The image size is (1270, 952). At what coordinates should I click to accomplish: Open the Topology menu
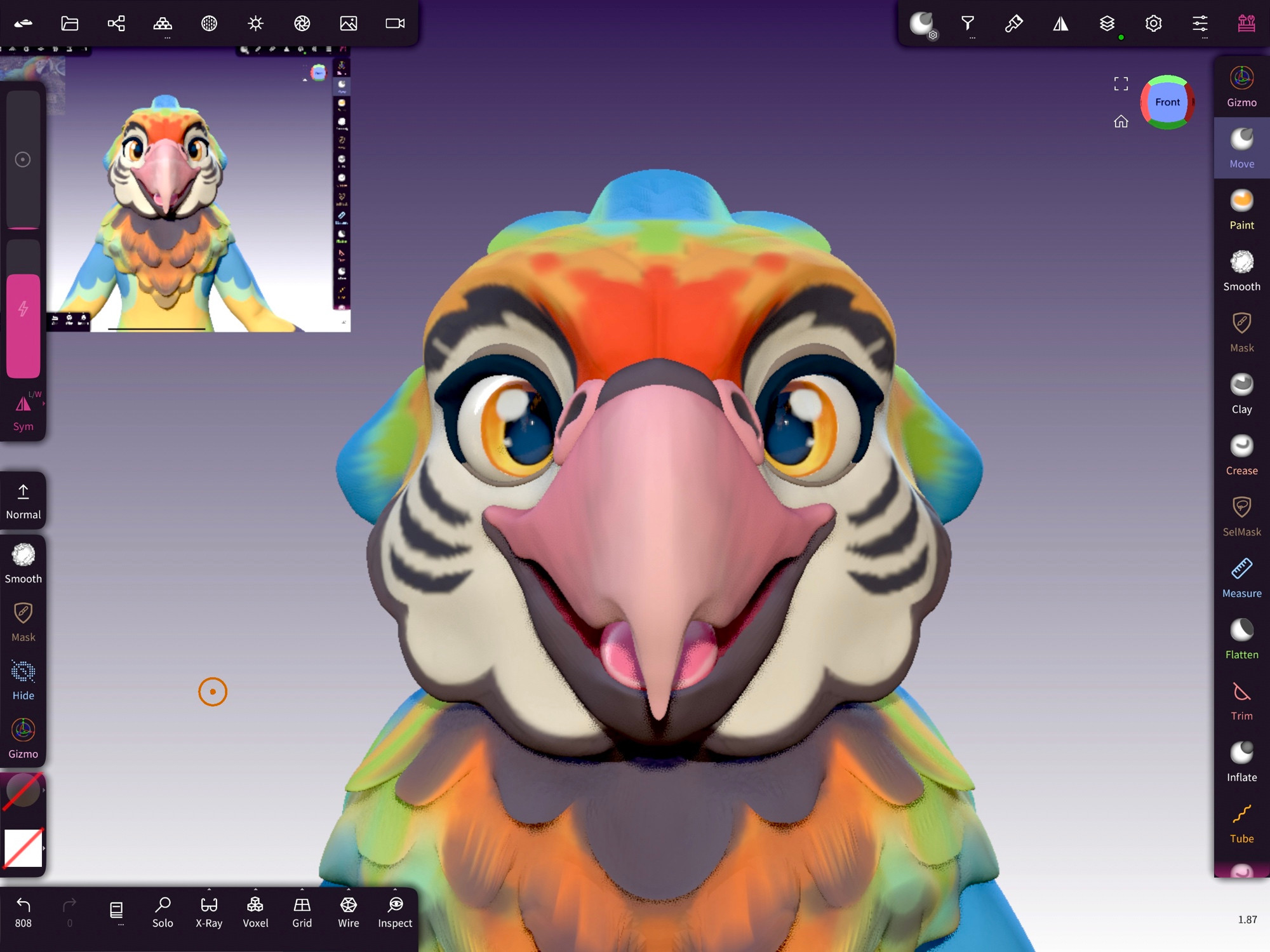(x=163, y=23)
